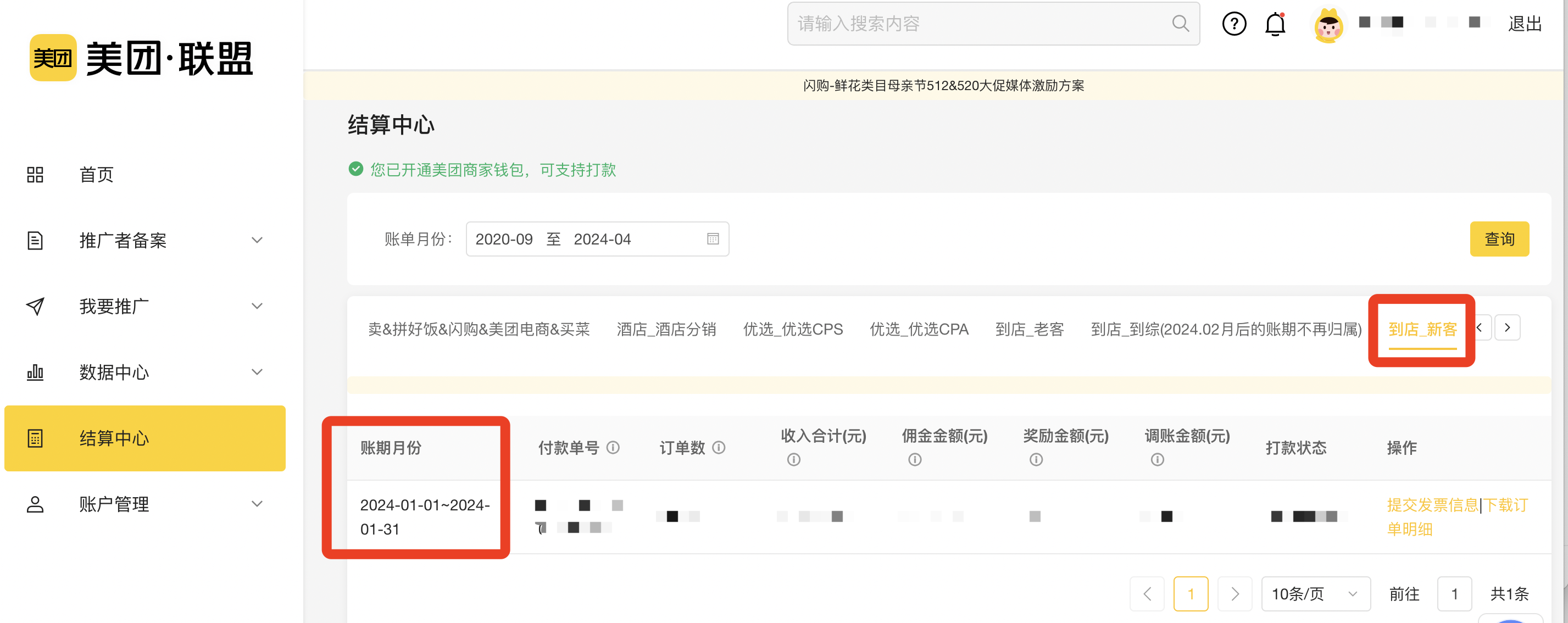Click the search magnifier icon
Viewport: 1568px width, 623px height.
1180,24
